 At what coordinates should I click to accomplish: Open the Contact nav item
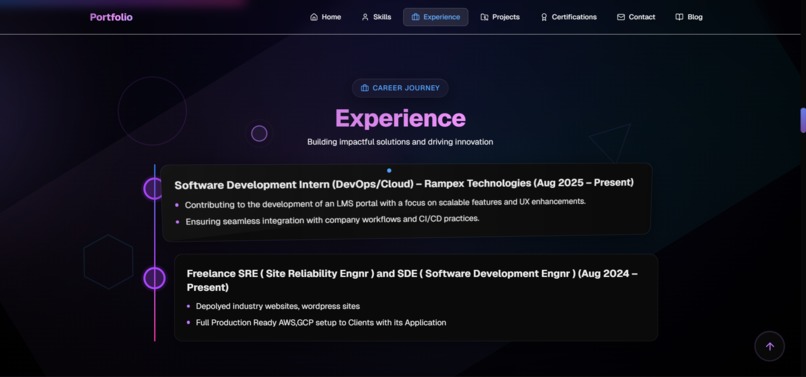pos(636,17)
